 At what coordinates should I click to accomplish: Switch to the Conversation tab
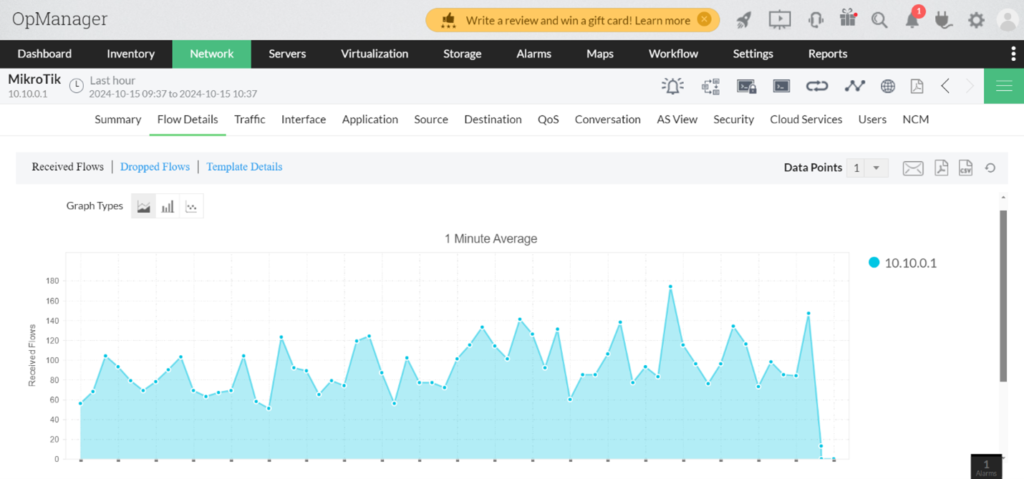point(607,119)
